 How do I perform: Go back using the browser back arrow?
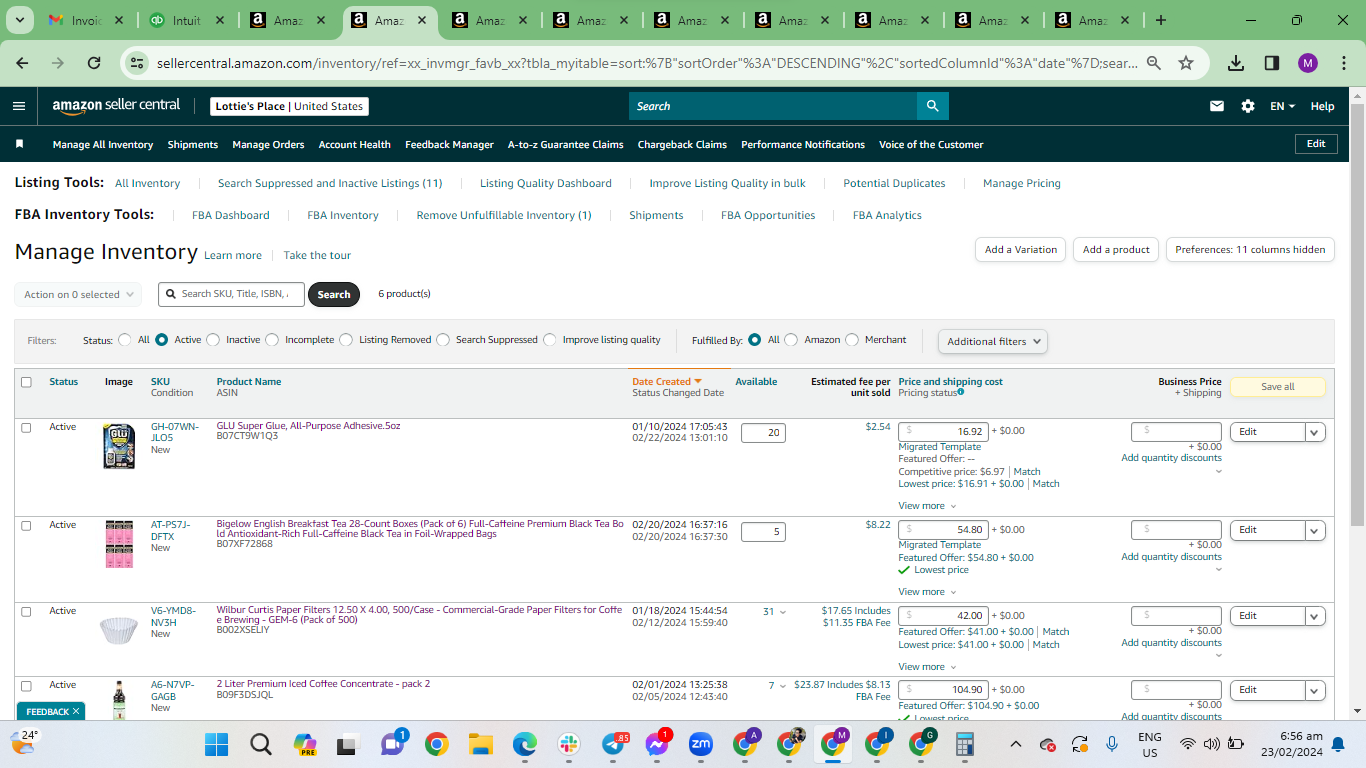coord(23,63)
